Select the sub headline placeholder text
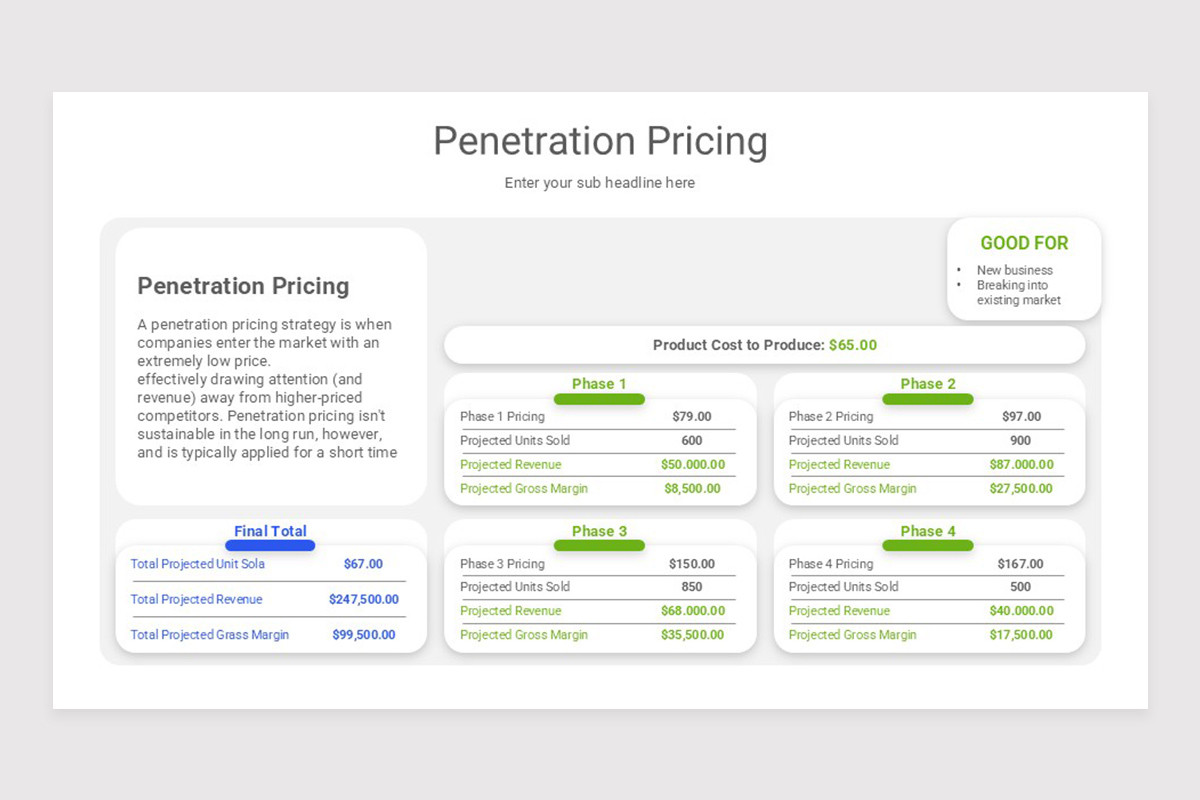Image resolution: width=1200 pixels, height=800 pixels. 600,183
